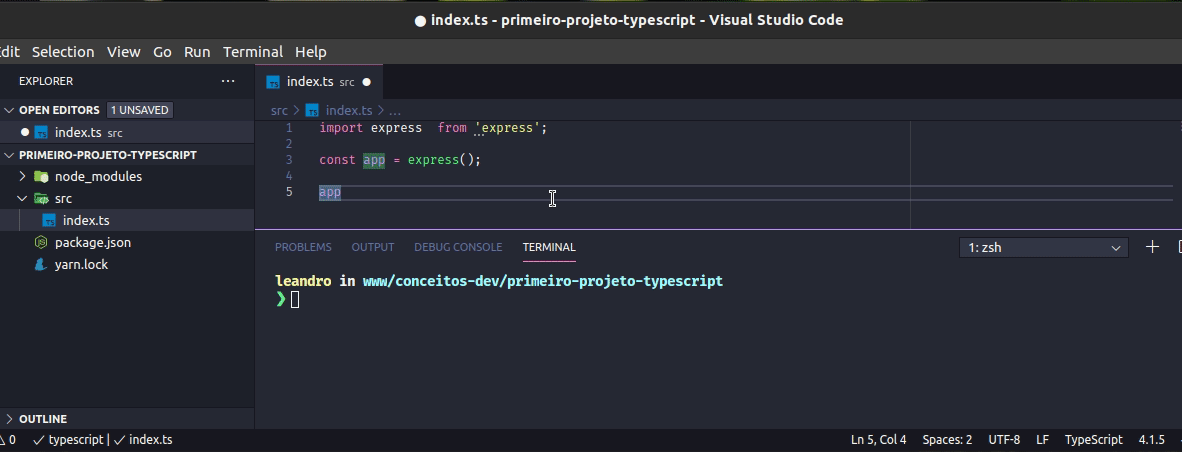This screenshot has height=452, width=1182.
Task: Click the unsaved dot beside index.ts in Open Editors
Action: click(25, 132)
